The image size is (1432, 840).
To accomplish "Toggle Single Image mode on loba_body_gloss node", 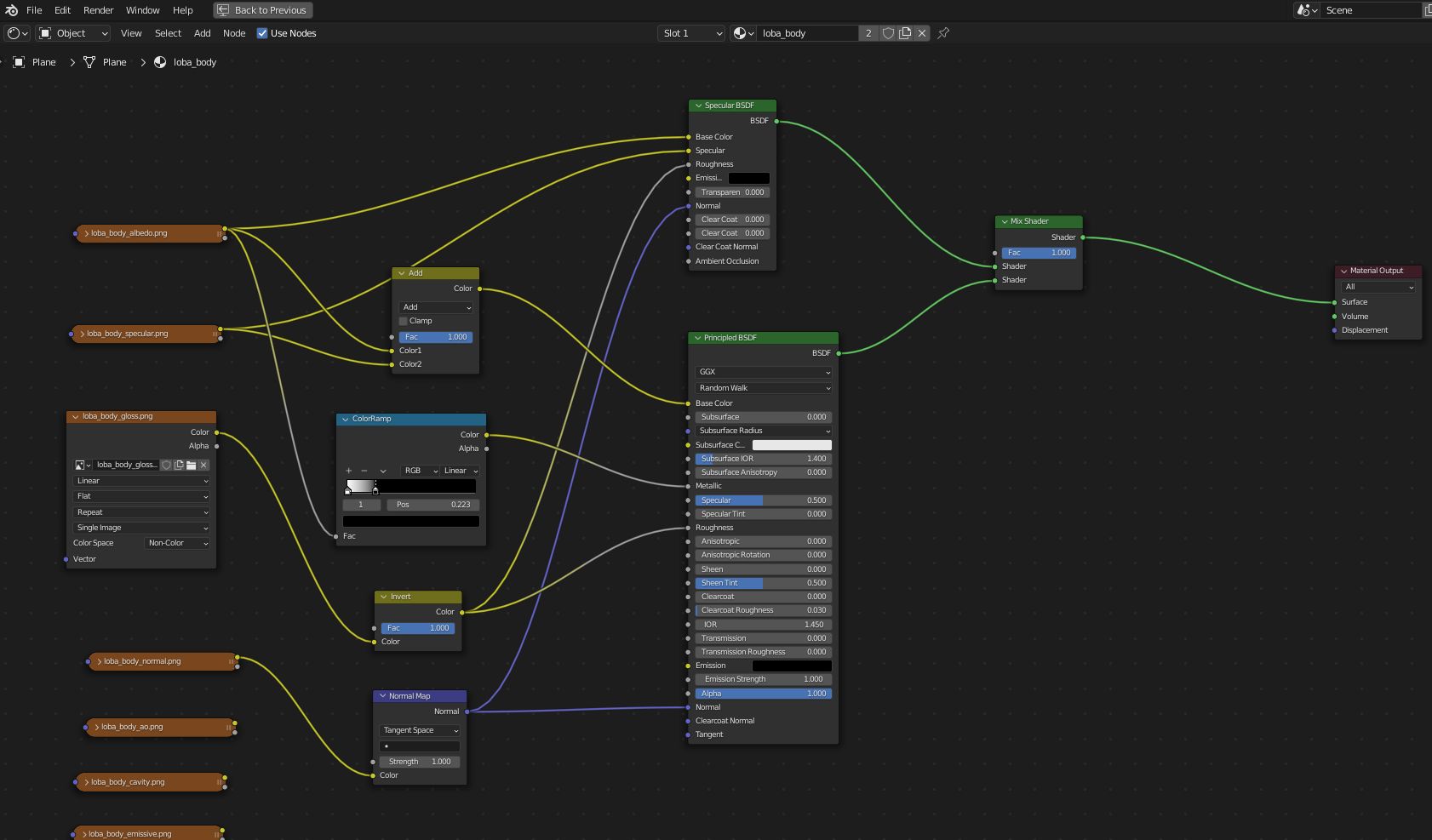I will [140, 528].
